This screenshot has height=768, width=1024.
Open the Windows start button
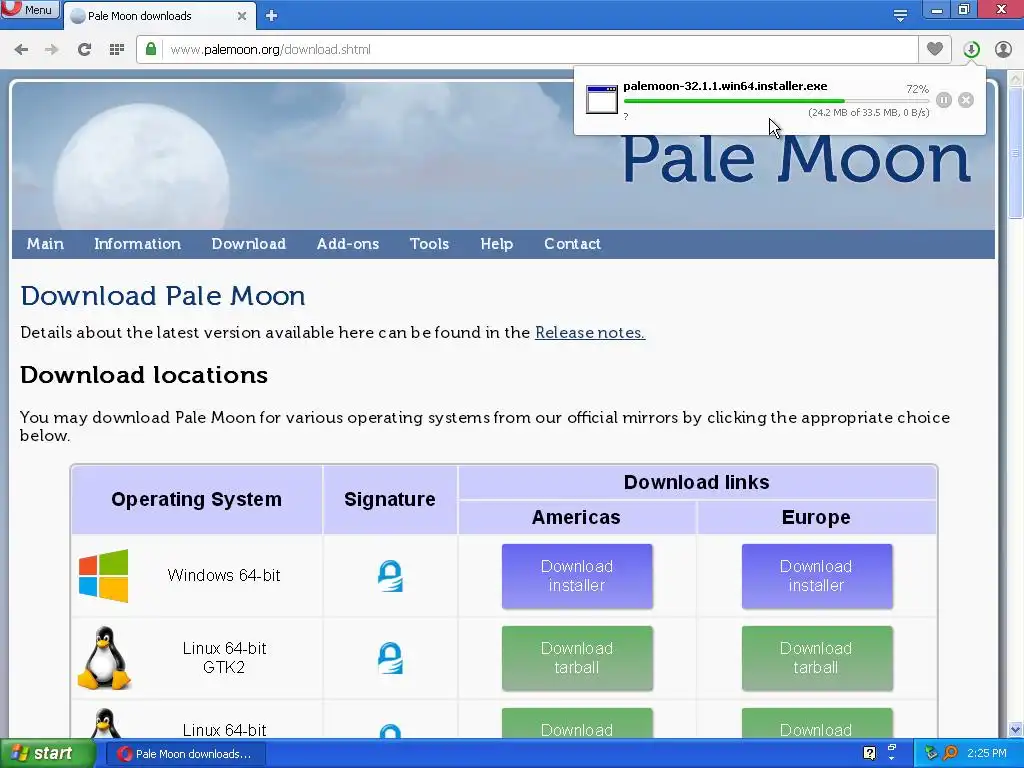click(x=46, y=754)
